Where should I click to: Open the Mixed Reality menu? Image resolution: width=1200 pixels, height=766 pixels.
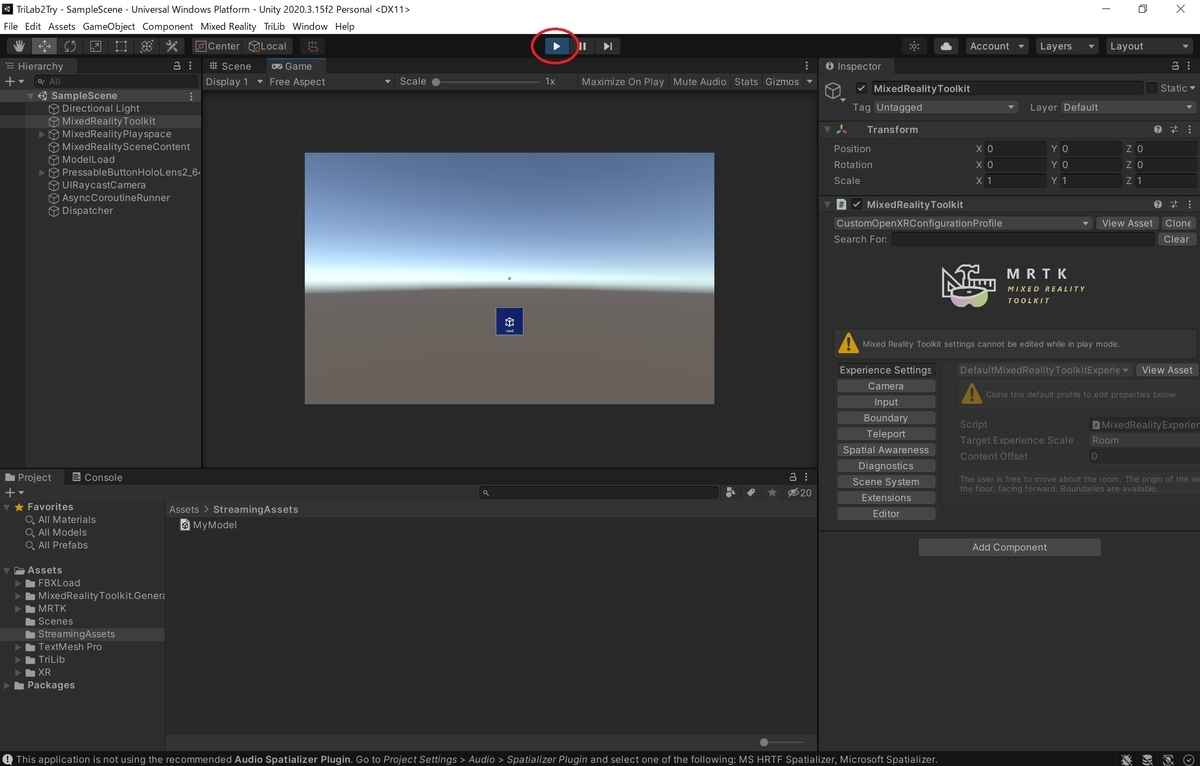point(228,26)
